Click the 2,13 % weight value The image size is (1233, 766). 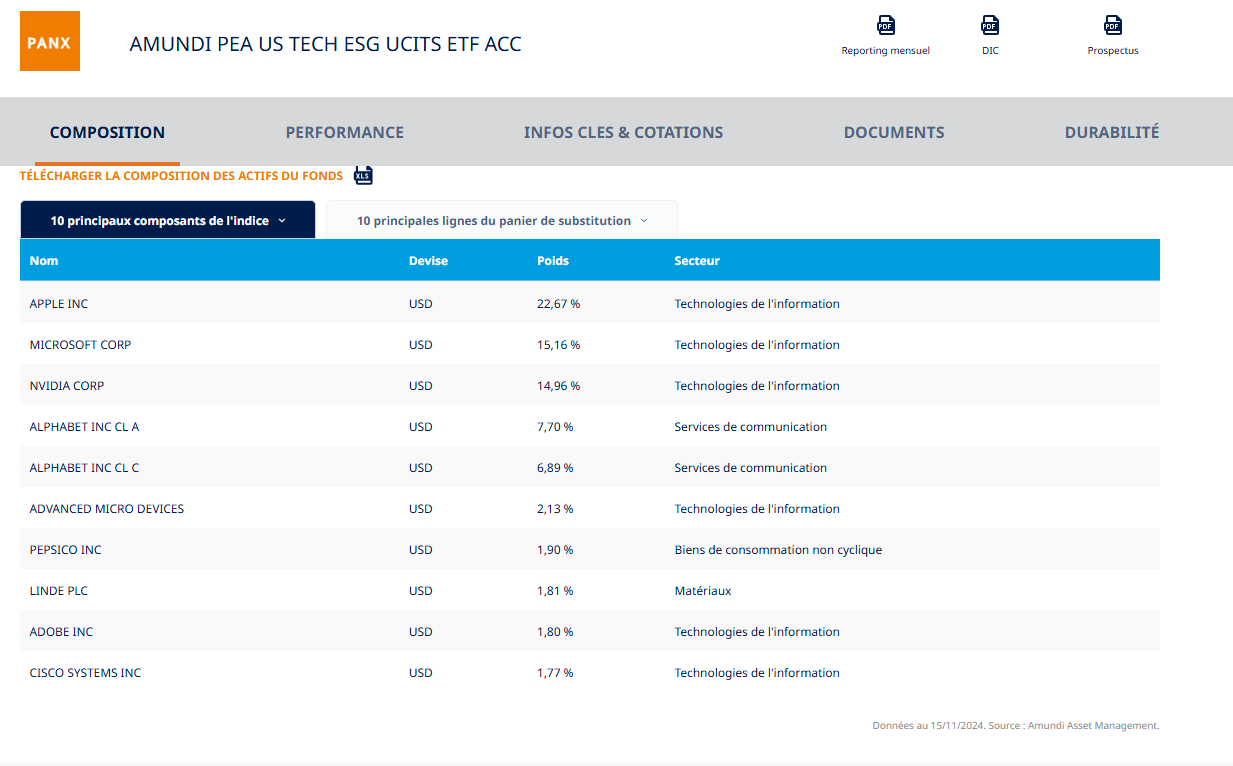point(555,509)
